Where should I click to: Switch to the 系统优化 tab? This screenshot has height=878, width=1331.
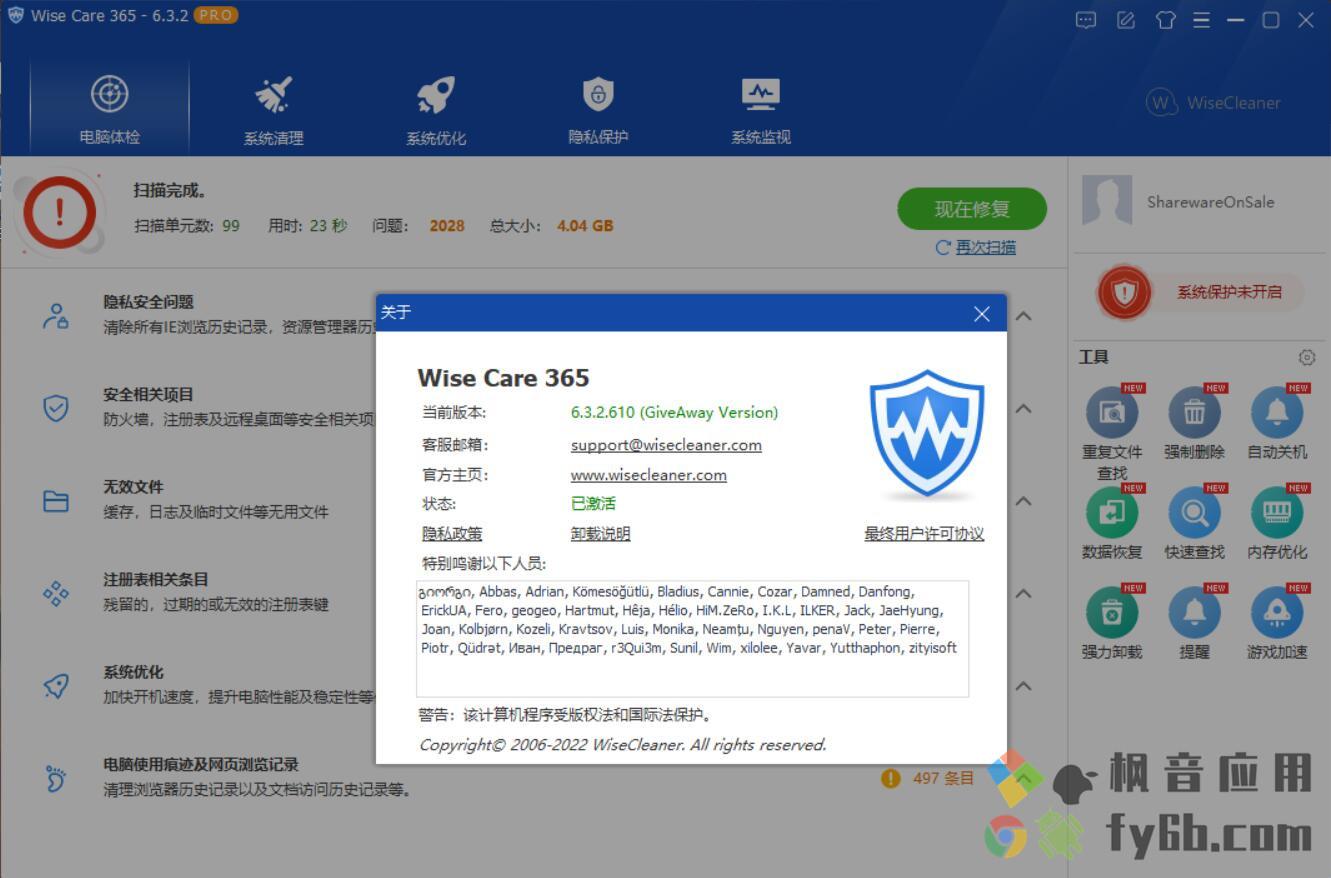click(x=436, y=108)
